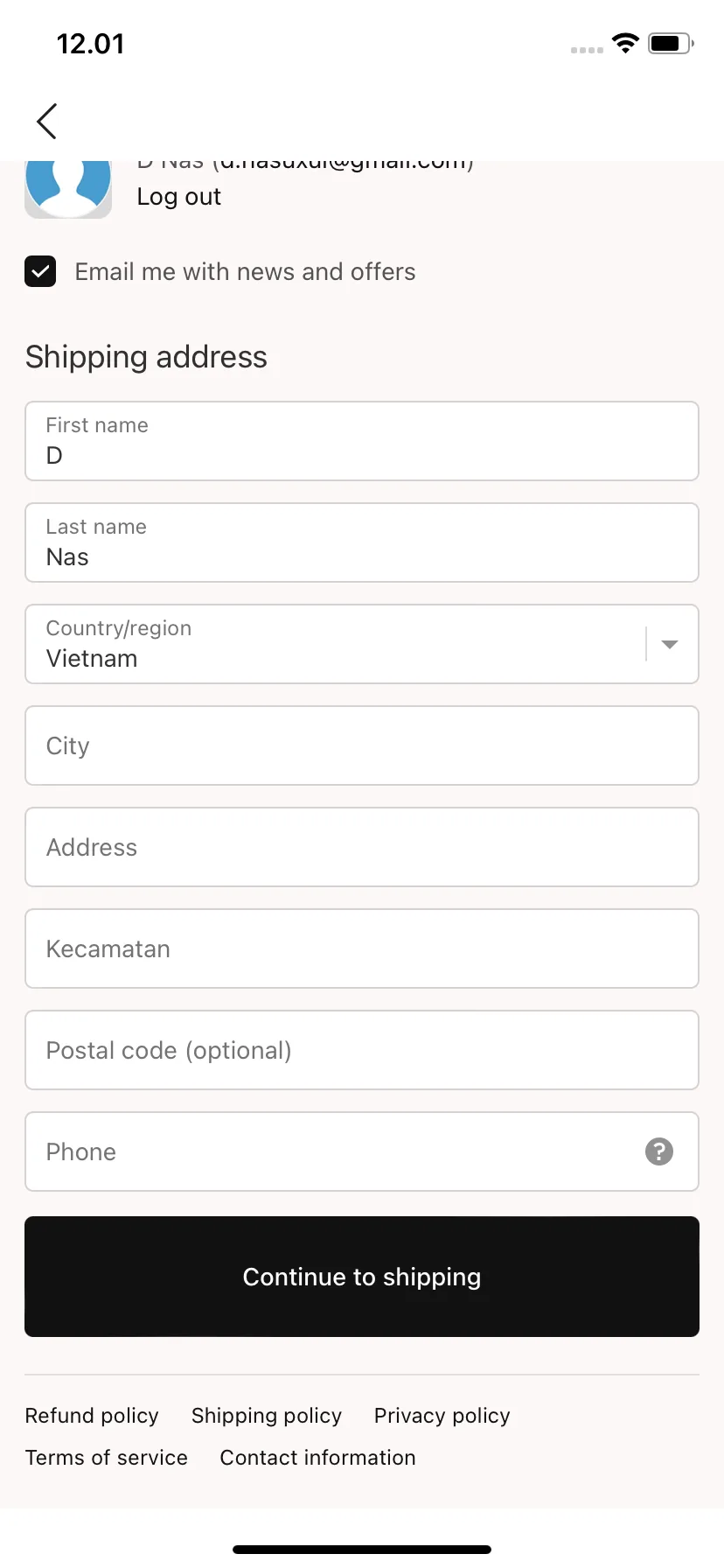Select the Vietnam country field
This screenshot has width=724, height=1568.
pos(362,644)
